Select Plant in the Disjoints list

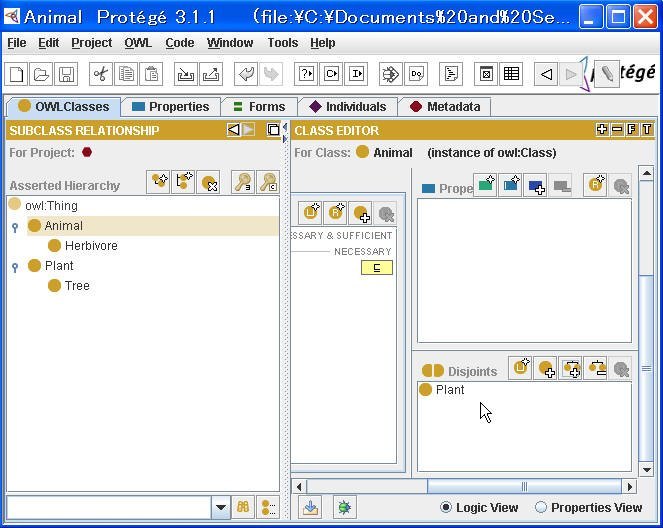point(442,389)
